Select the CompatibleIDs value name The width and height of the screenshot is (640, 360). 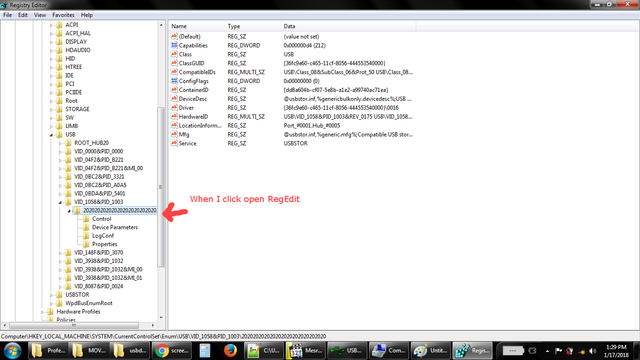(197, 72)
